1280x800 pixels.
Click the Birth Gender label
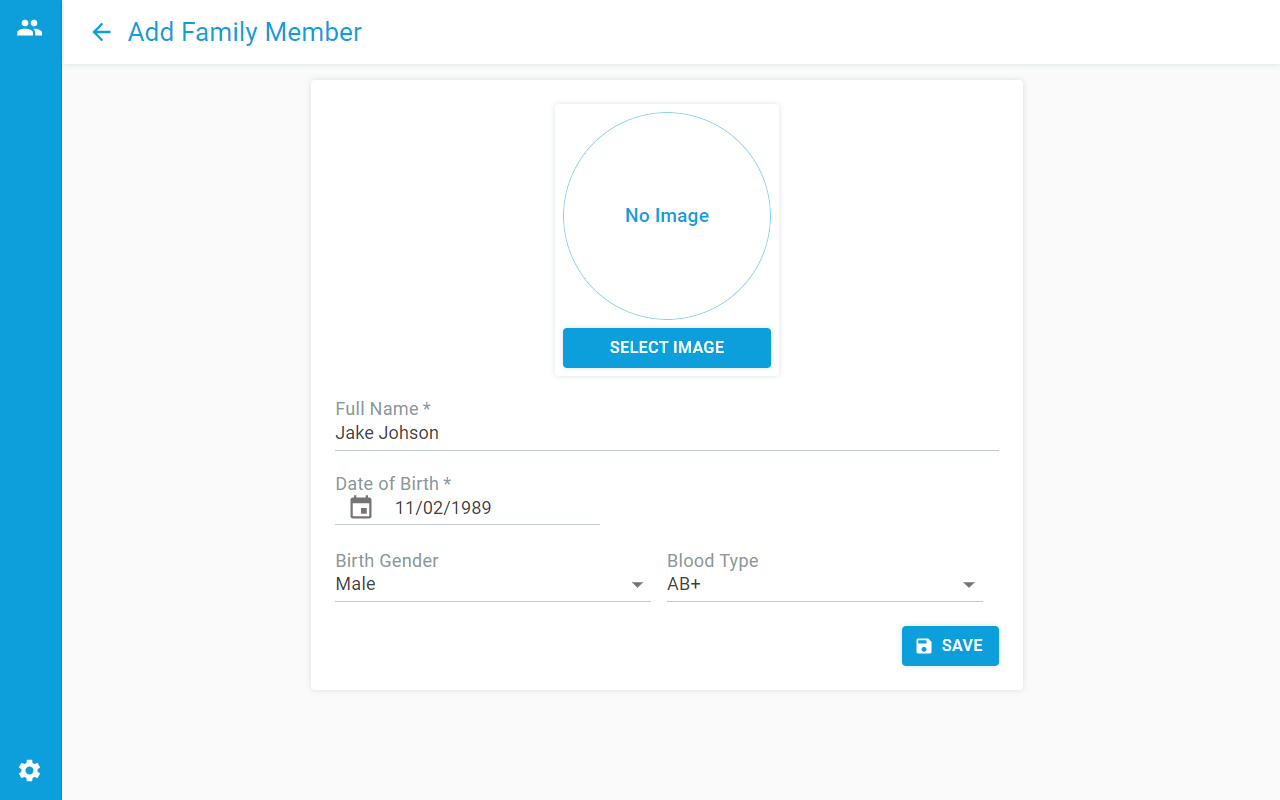click(387, 561)
